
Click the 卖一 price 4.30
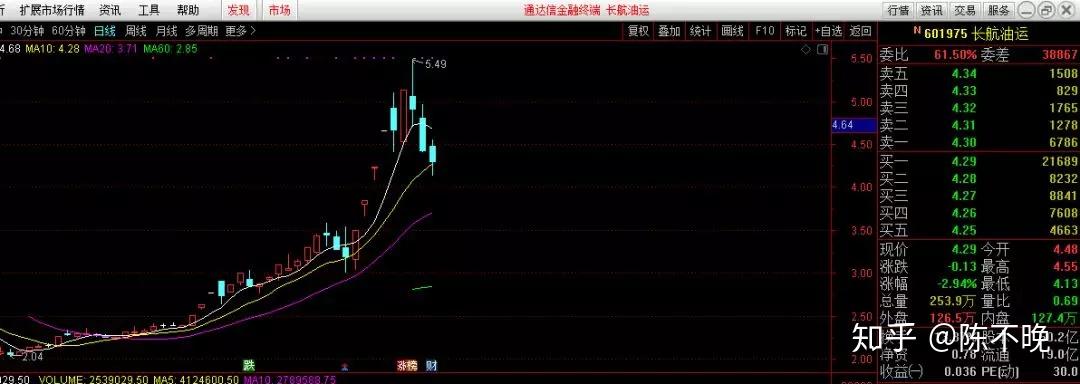click(964, 142)
